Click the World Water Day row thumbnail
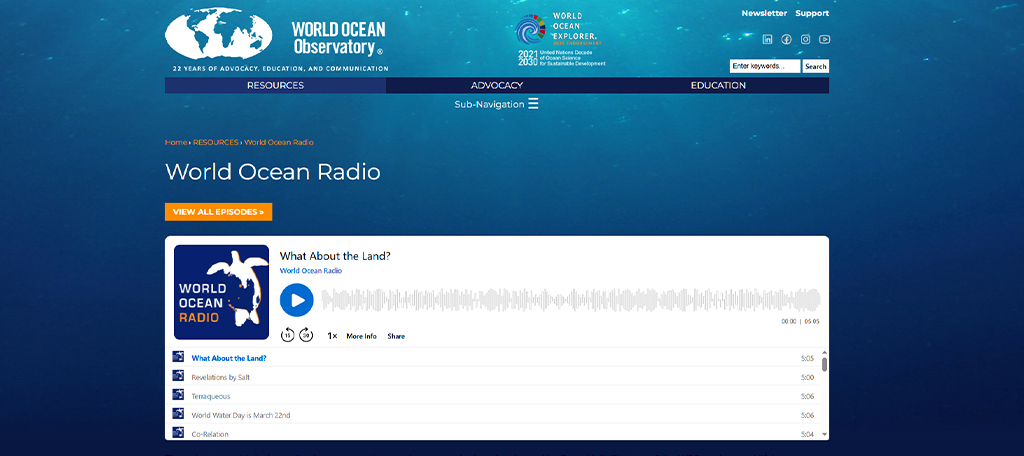The image size is (1024, 456). click(178, 413)
